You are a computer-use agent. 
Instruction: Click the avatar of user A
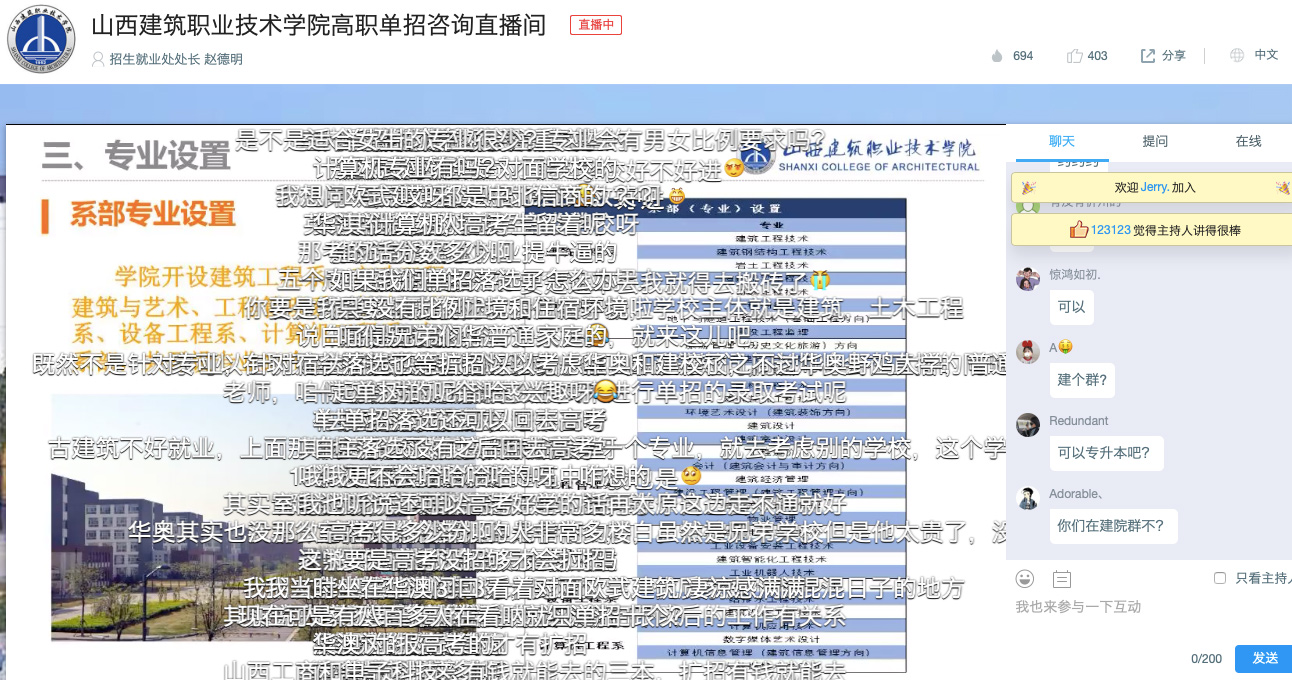(x=1028, y=352)
